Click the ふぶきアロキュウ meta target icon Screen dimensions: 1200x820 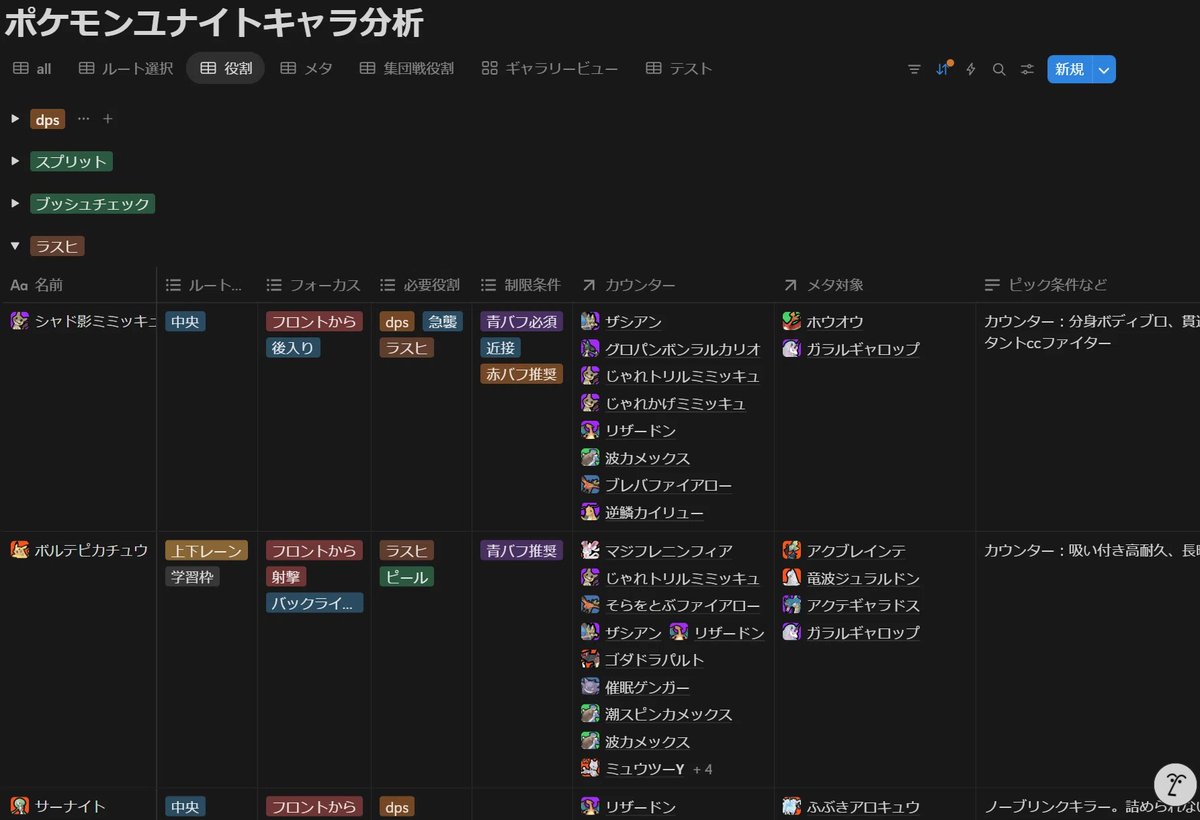[x=791, y=806]
